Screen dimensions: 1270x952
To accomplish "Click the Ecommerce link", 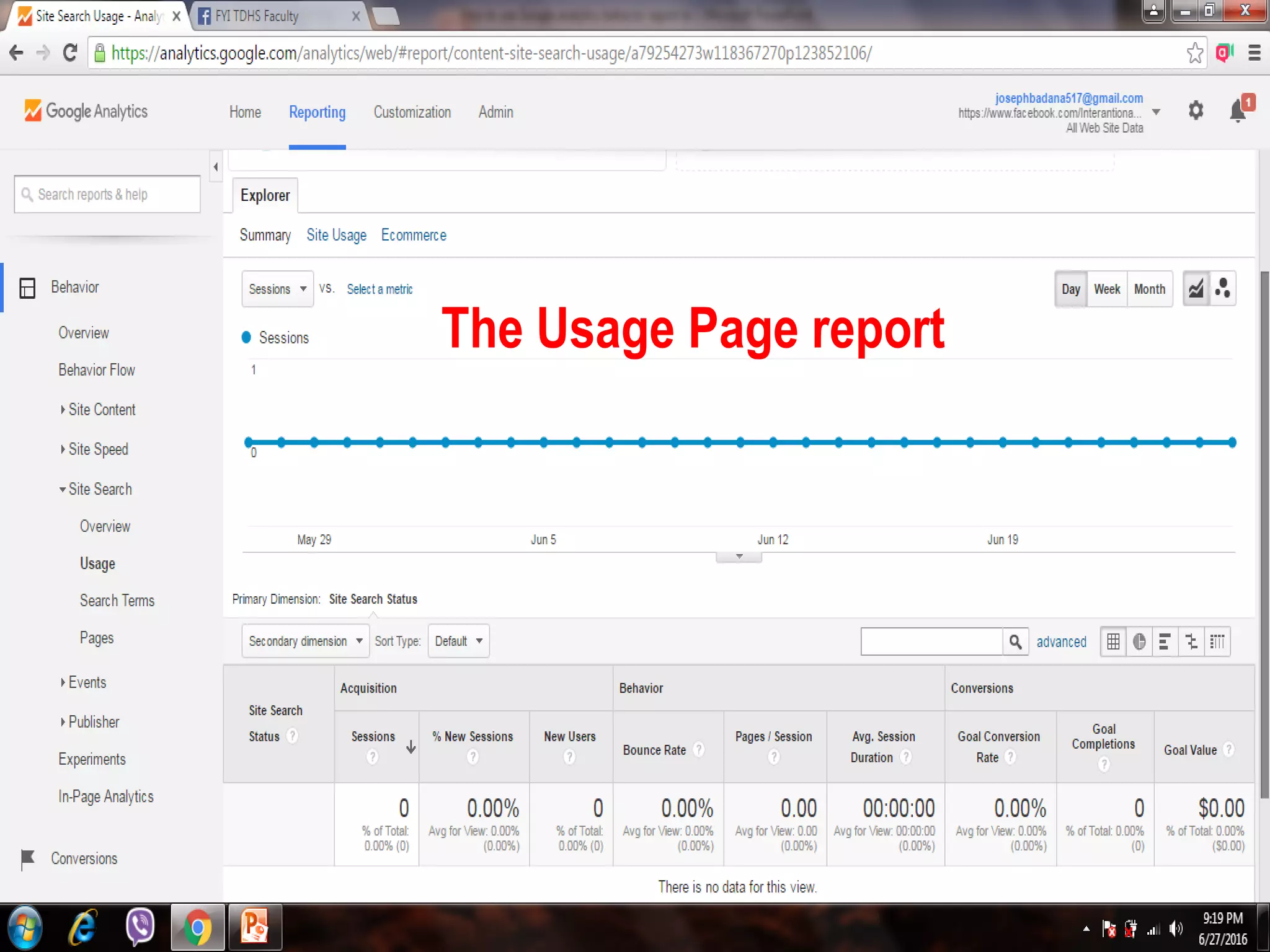I will tap(414, 236).
